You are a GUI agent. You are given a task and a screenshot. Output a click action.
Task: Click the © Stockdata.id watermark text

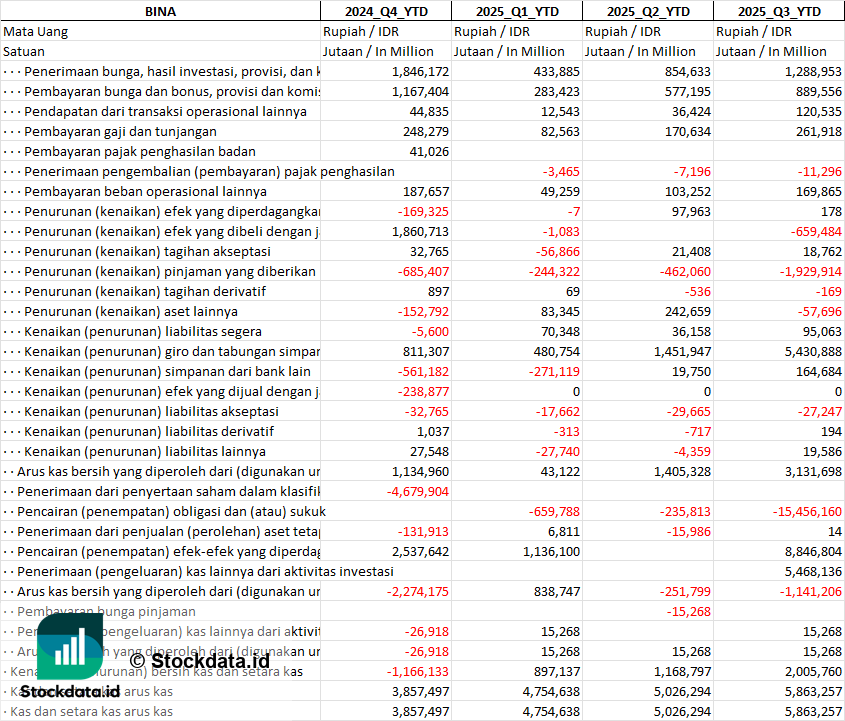[200, 660]
